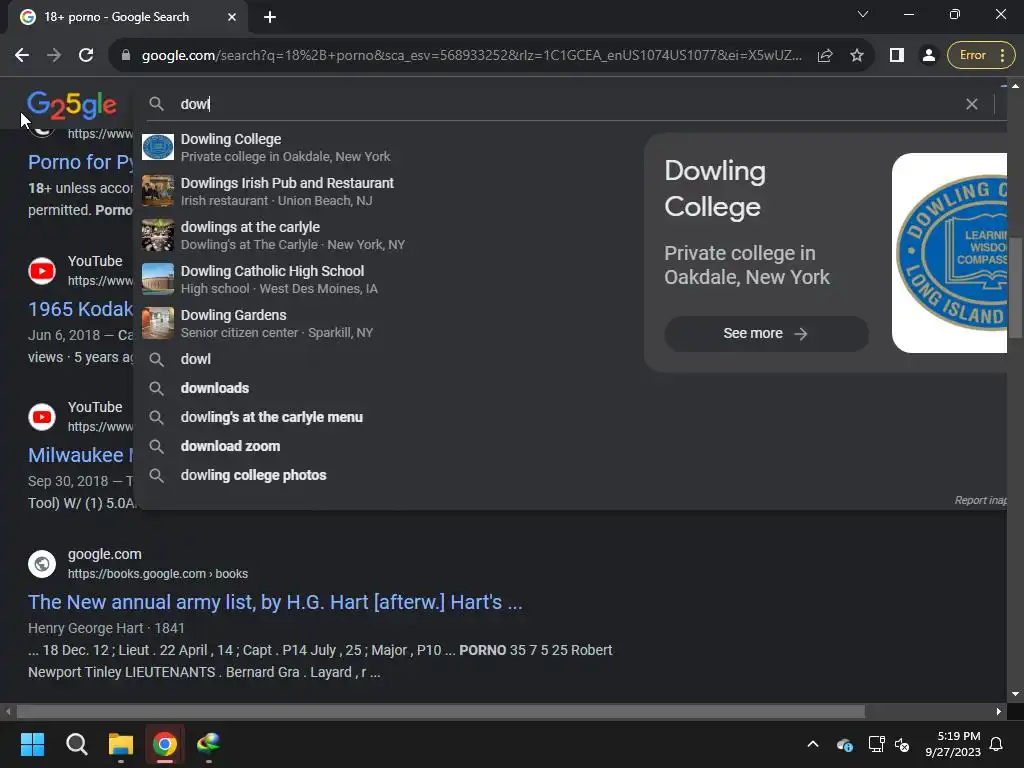Open File Explorer from taskbar
The image size is (1024, 768).
(121, 744)
